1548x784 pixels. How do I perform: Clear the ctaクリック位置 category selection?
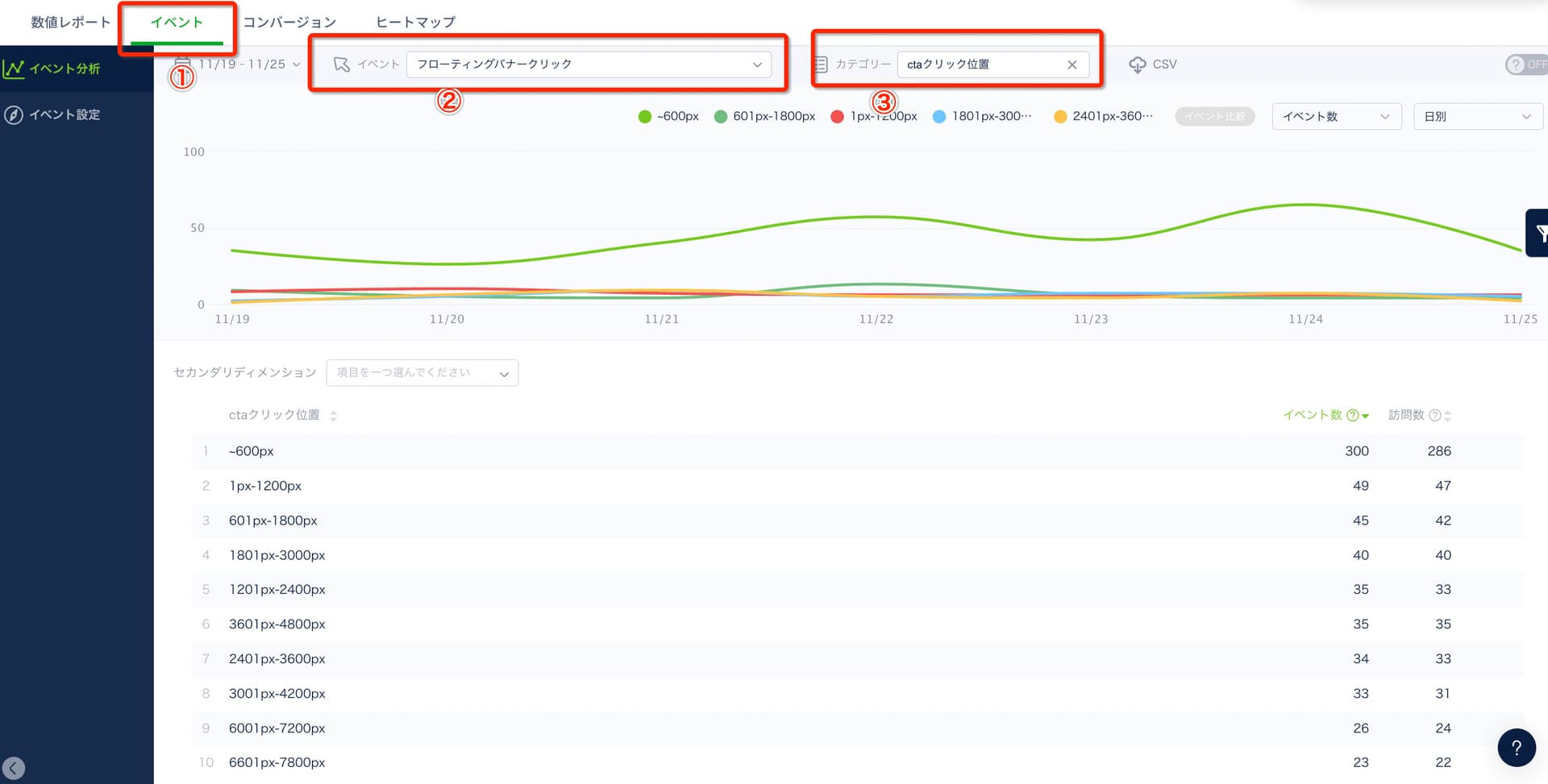click(x=1072, y=64)
